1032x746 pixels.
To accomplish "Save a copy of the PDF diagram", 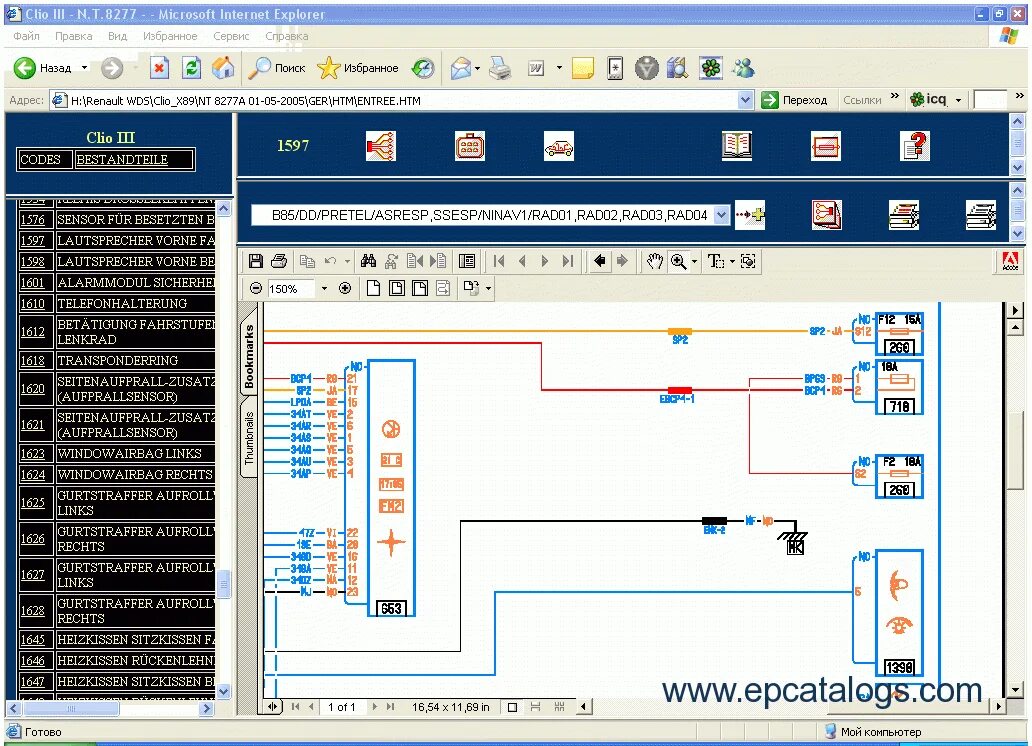I will (255, 261).
